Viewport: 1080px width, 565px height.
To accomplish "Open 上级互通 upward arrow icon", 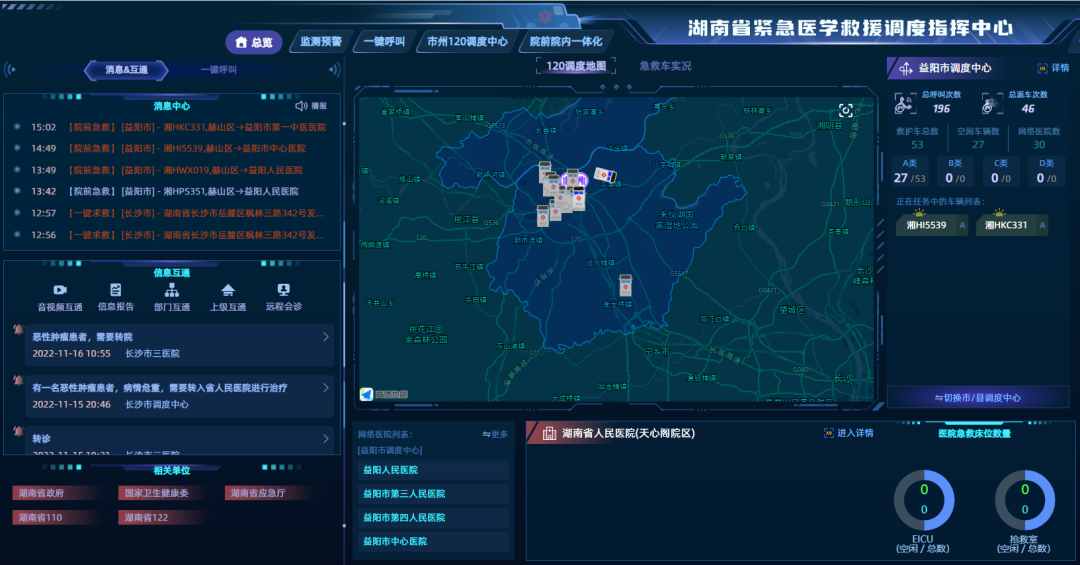I will pos(228,290).
